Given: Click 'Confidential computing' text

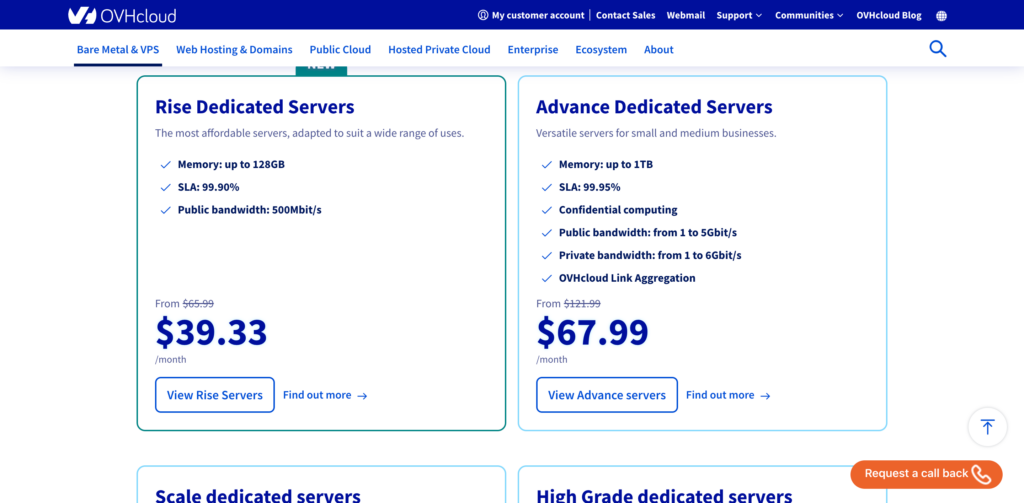Looking at the screenshot, I should (x=618, y=210).
